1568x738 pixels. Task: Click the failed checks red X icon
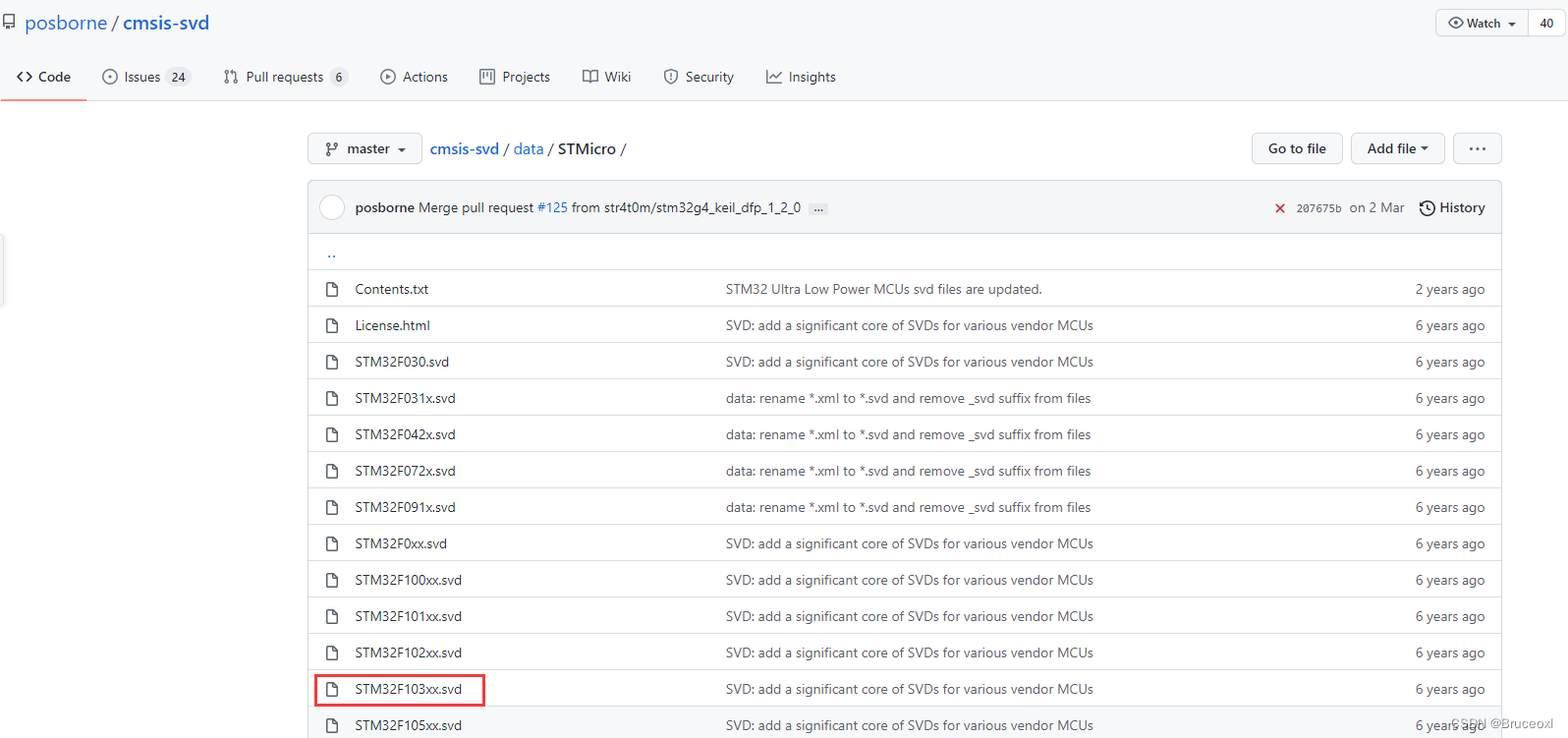point(1280,208)
